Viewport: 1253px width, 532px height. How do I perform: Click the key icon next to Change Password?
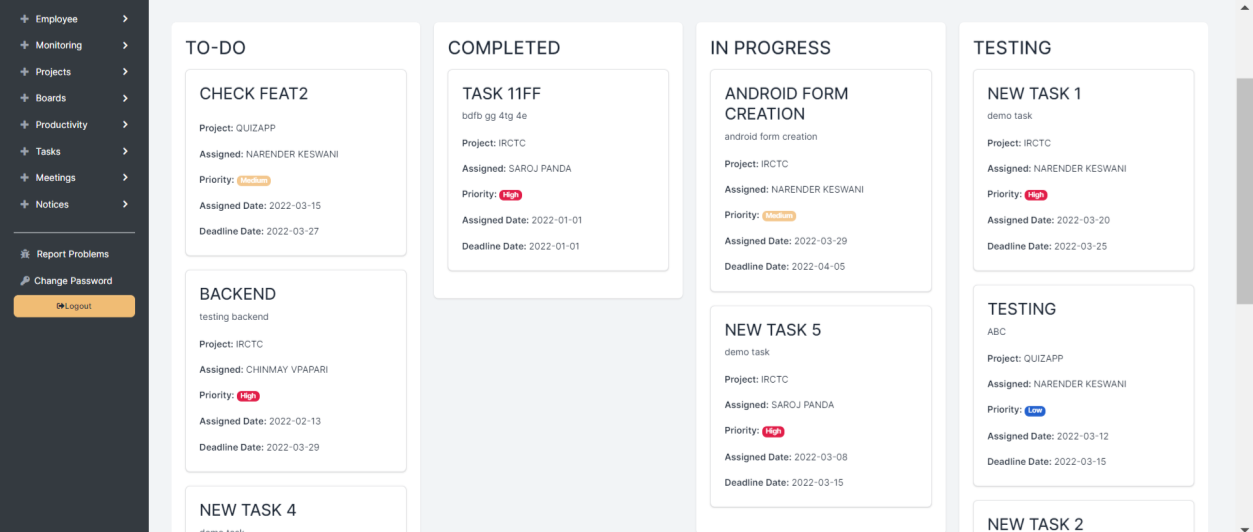25,281
